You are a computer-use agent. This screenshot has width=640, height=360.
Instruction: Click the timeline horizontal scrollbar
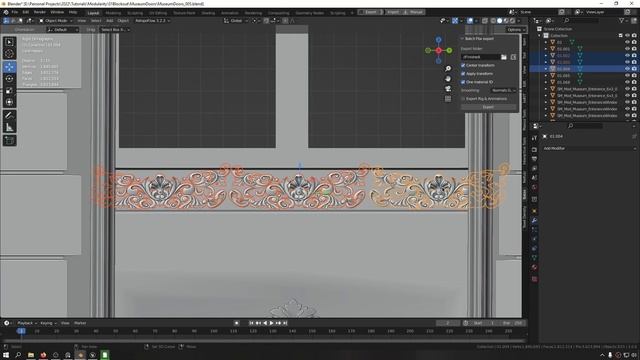click(263, 340)
